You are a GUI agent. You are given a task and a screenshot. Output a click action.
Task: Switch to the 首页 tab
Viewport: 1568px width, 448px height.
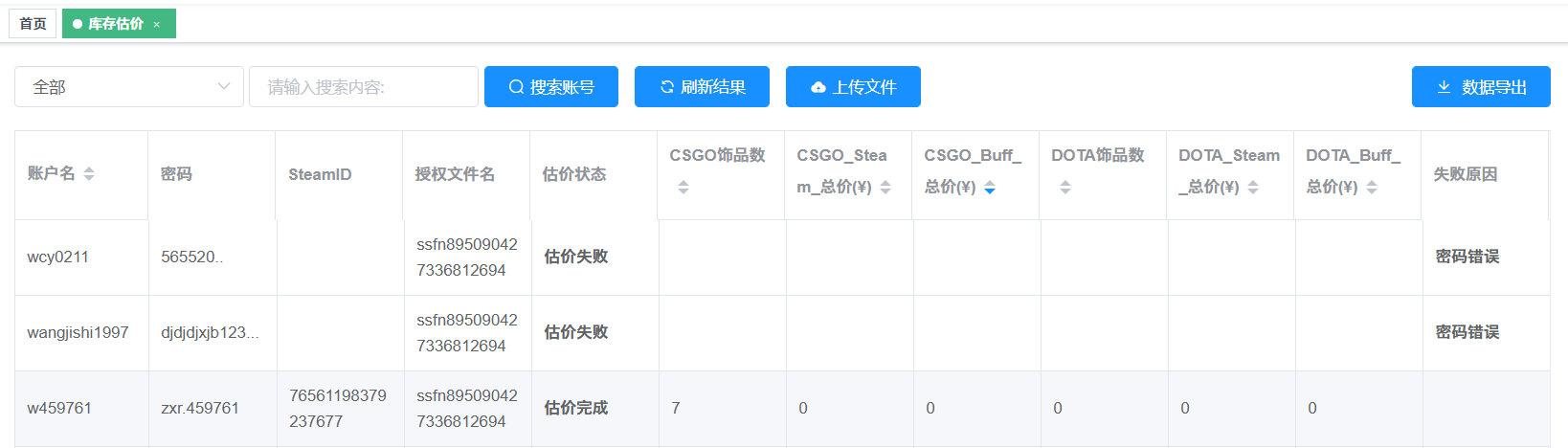33,24
